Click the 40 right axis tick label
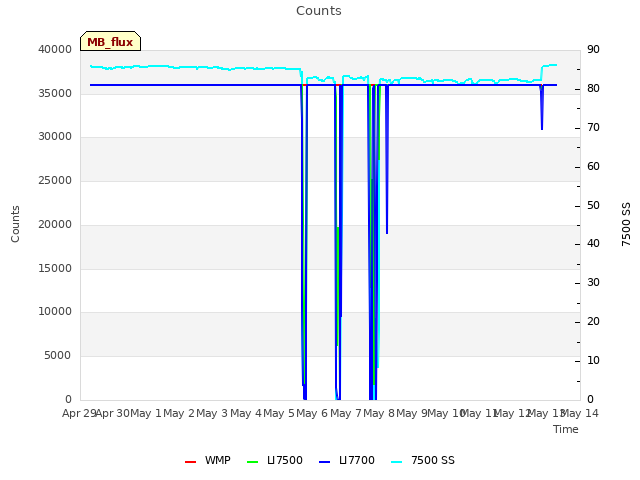Image resolution: width=640 pixels, height=480 pixels. pyautogui.click(x=593, y=244)
